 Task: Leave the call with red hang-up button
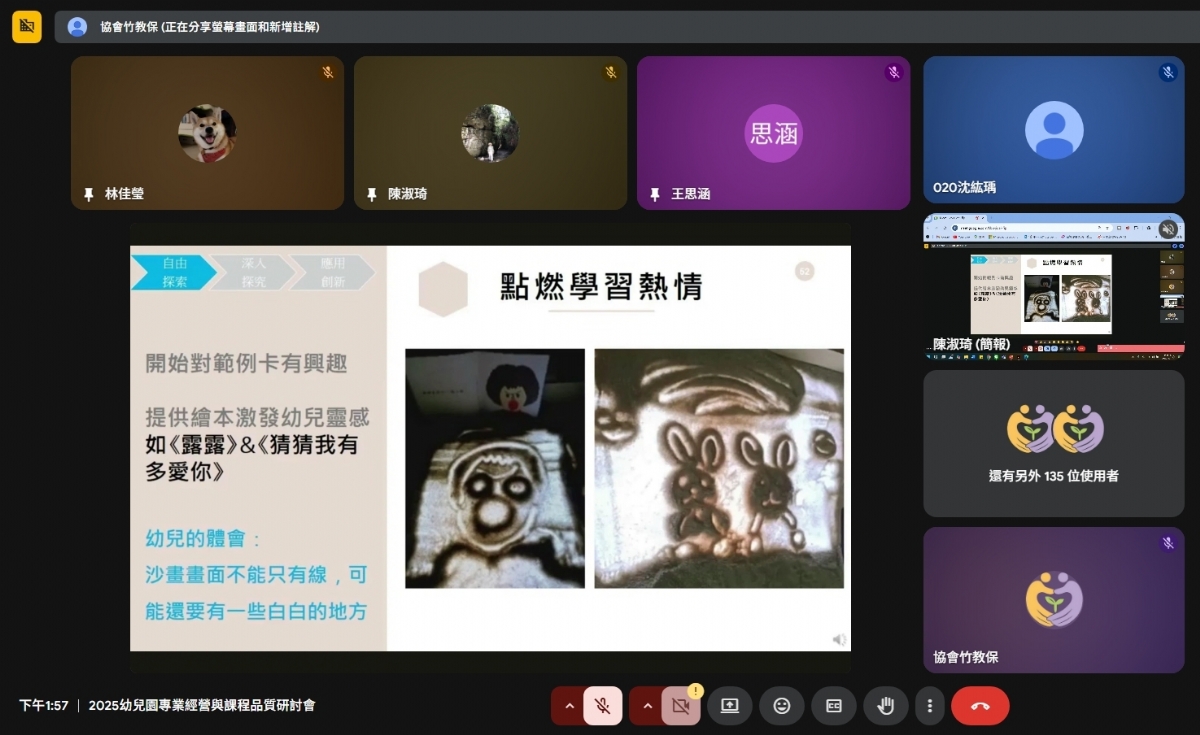tap(980, 706)
